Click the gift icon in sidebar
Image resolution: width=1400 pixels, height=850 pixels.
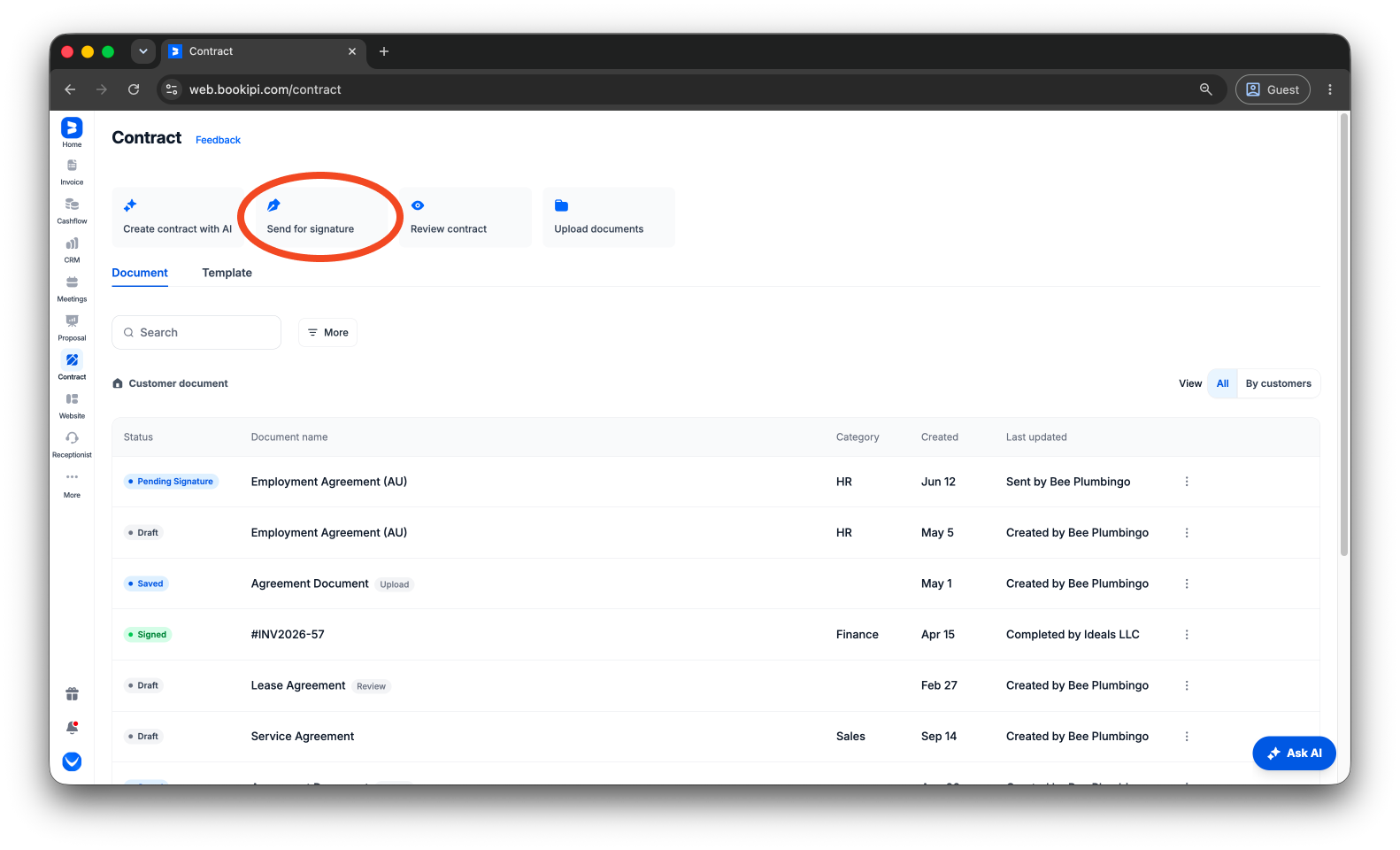[72, 694]
